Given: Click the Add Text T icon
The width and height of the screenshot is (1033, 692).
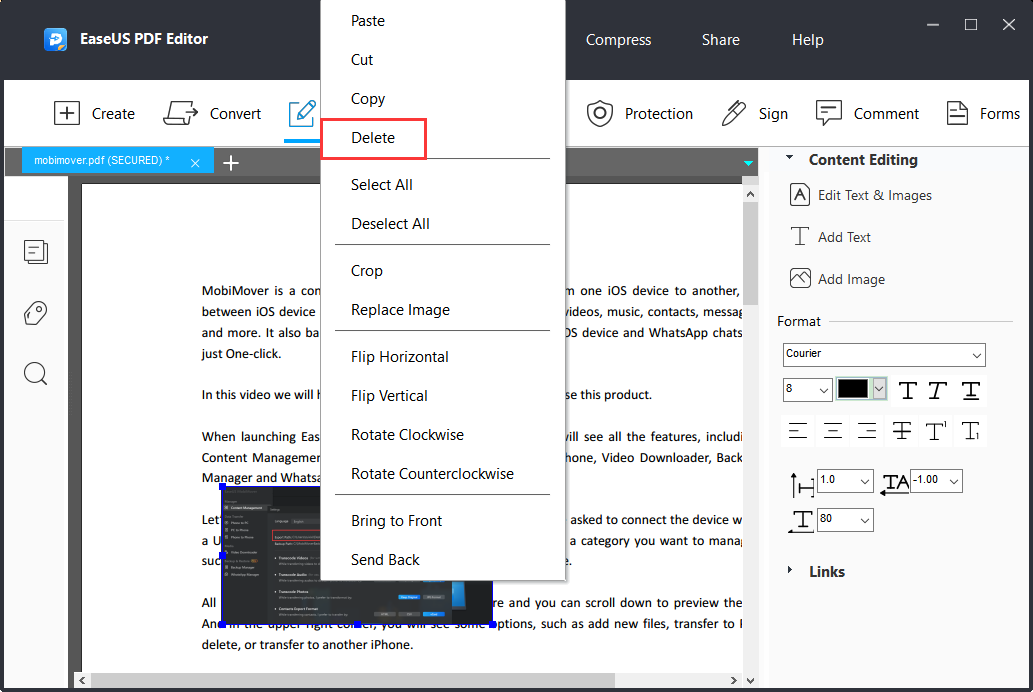Looking at the screenshot, I should (800, 237).
